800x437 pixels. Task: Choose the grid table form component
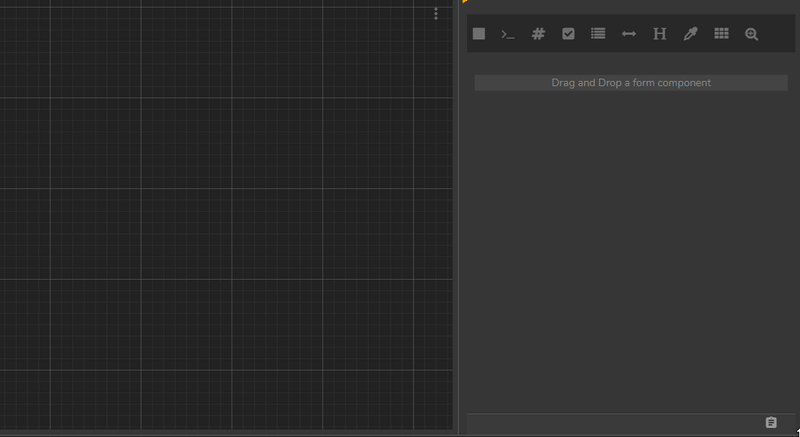pos(721,34)
